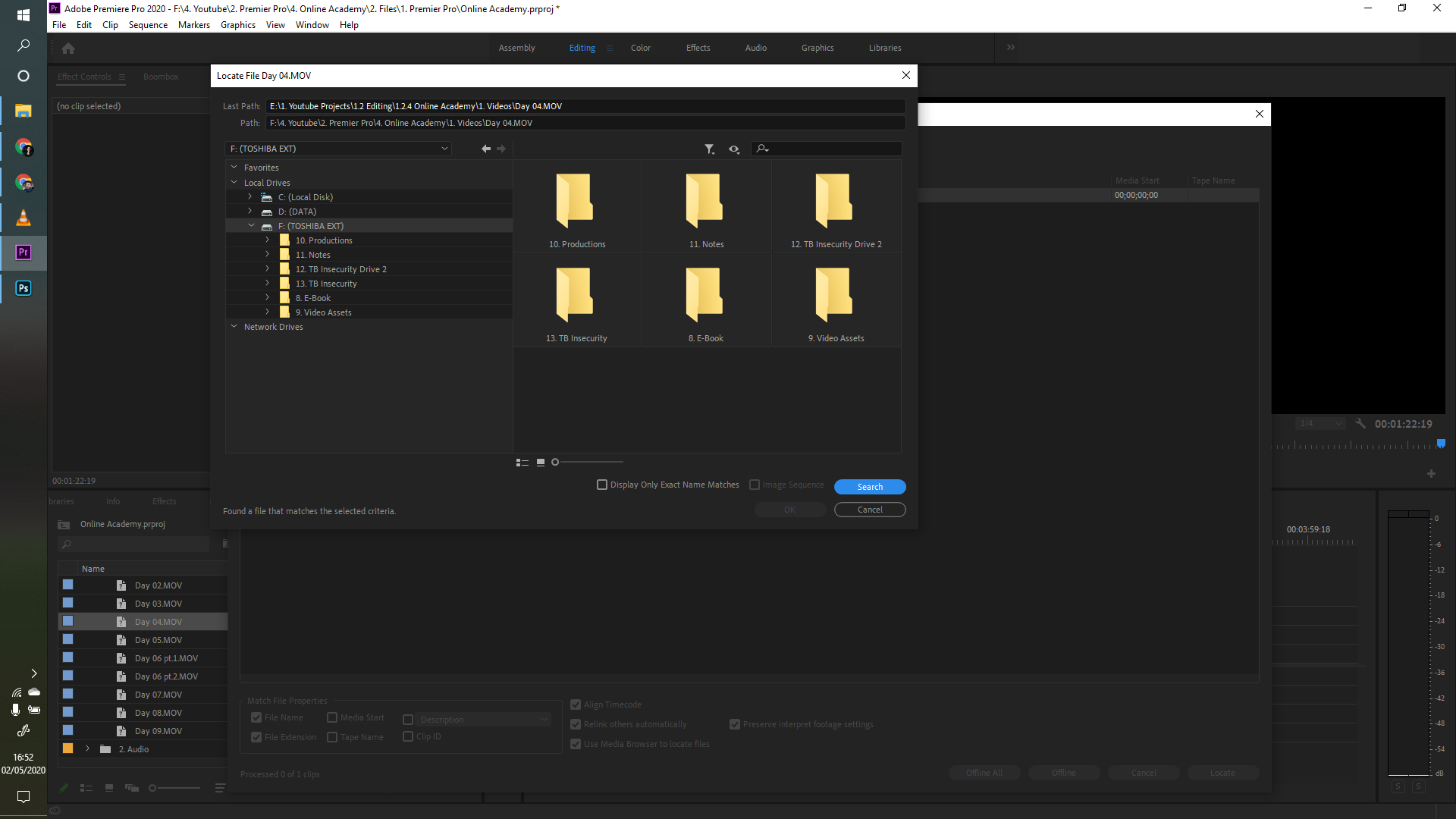Click the Search button in the dialog
Screen dimensions: 1456x819
pos(870,486)
